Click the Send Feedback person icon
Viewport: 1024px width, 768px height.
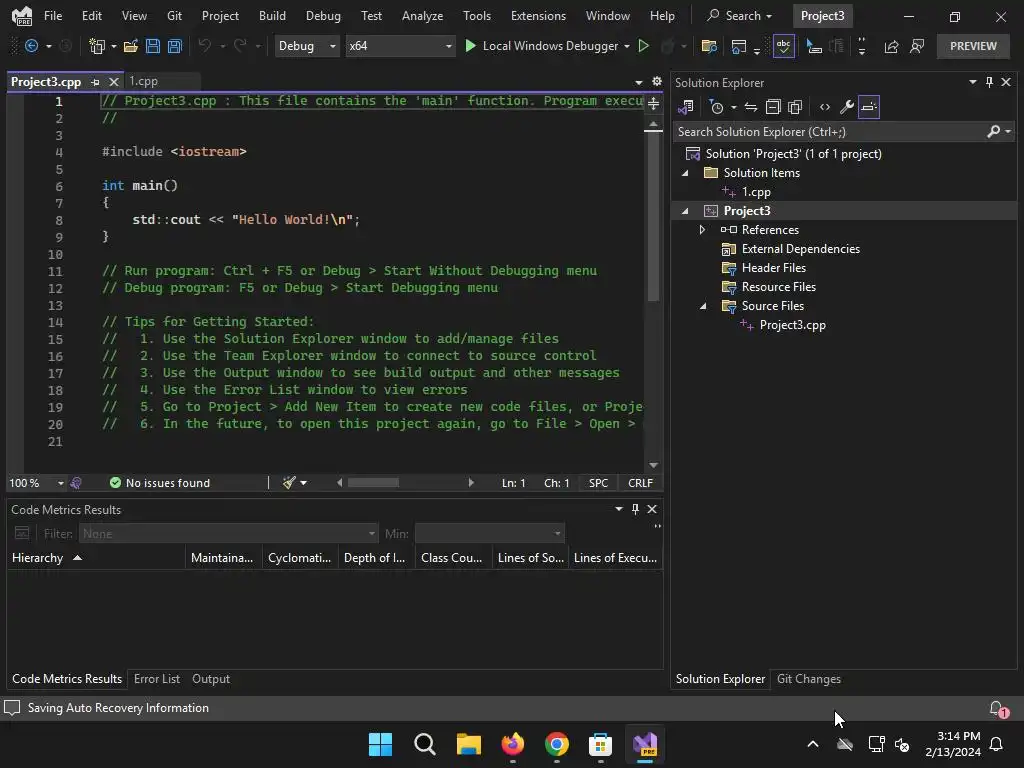(x=917, y=46)
